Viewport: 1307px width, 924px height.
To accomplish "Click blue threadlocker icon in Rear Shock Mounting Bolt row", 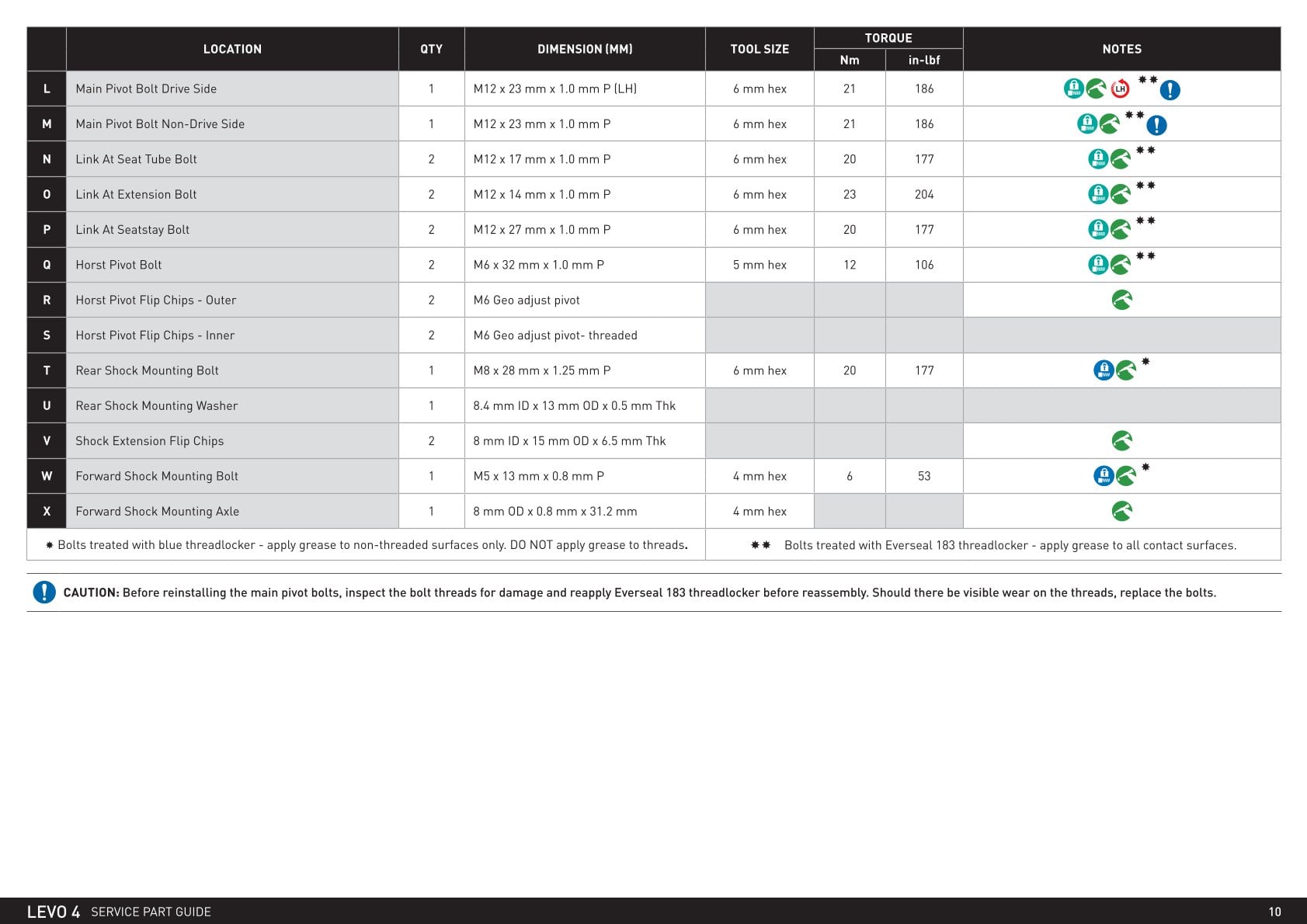I will 1104,370.
